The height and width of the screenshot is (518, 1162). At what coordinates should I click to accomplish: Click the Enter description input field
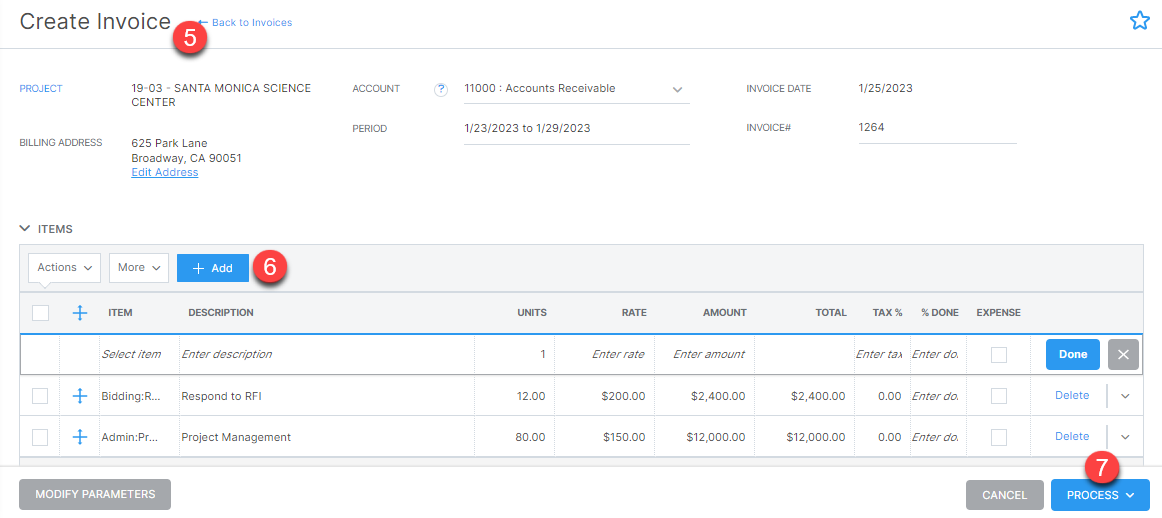click(x=325, y=354)
